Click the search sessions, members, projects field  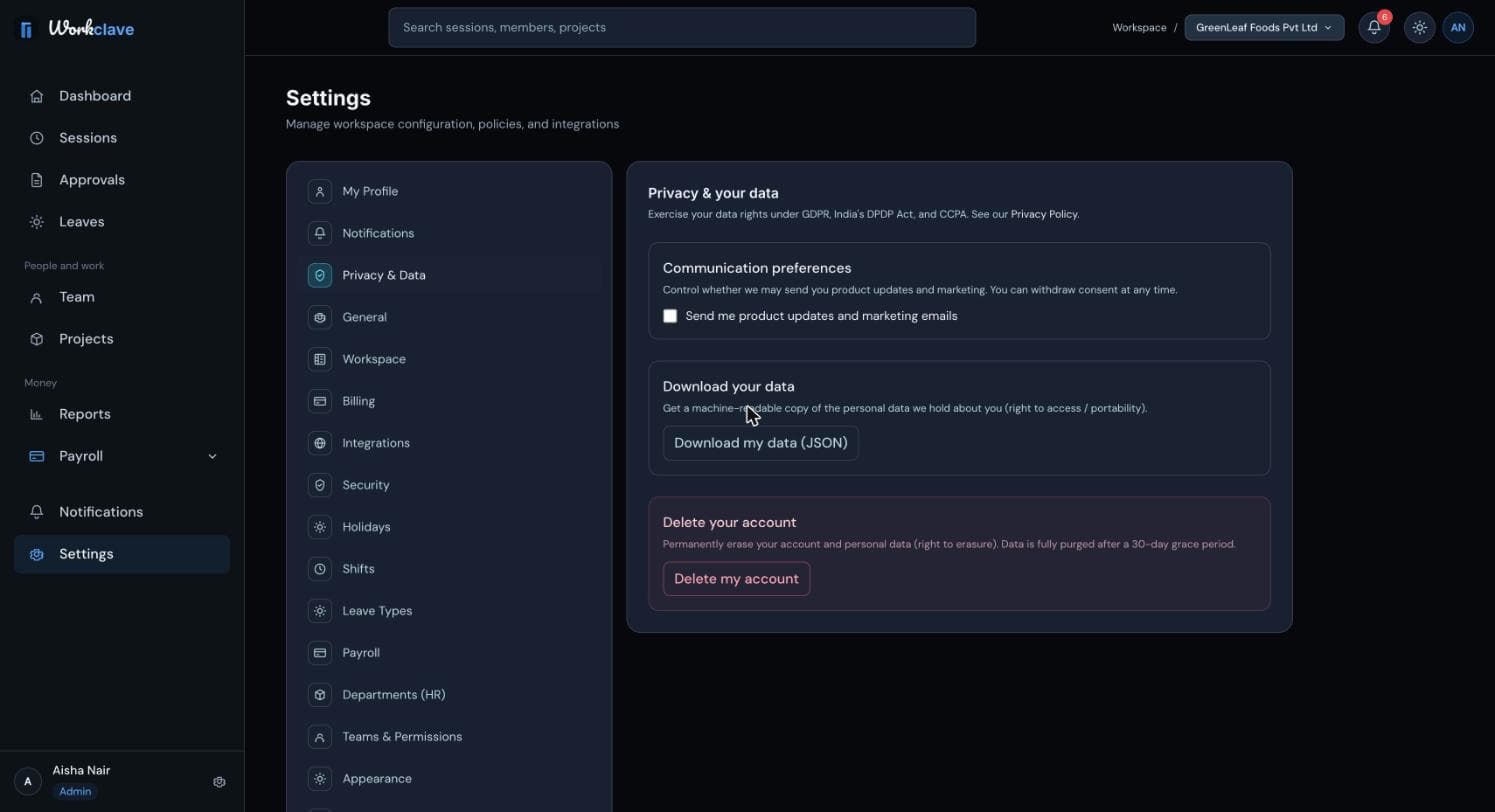[682, 28]
